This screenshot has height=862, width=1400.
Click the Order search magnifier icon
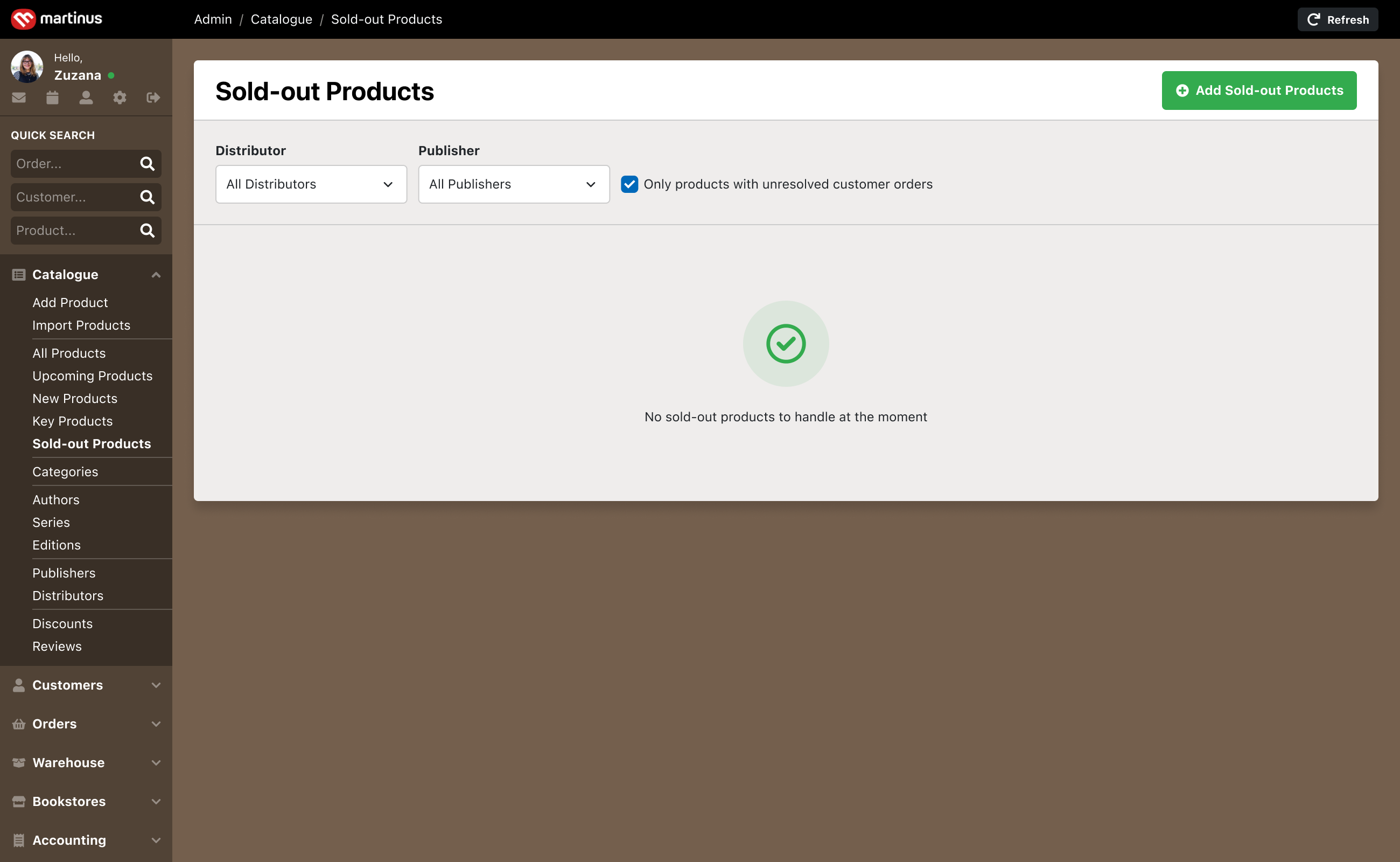coord(148,164)
